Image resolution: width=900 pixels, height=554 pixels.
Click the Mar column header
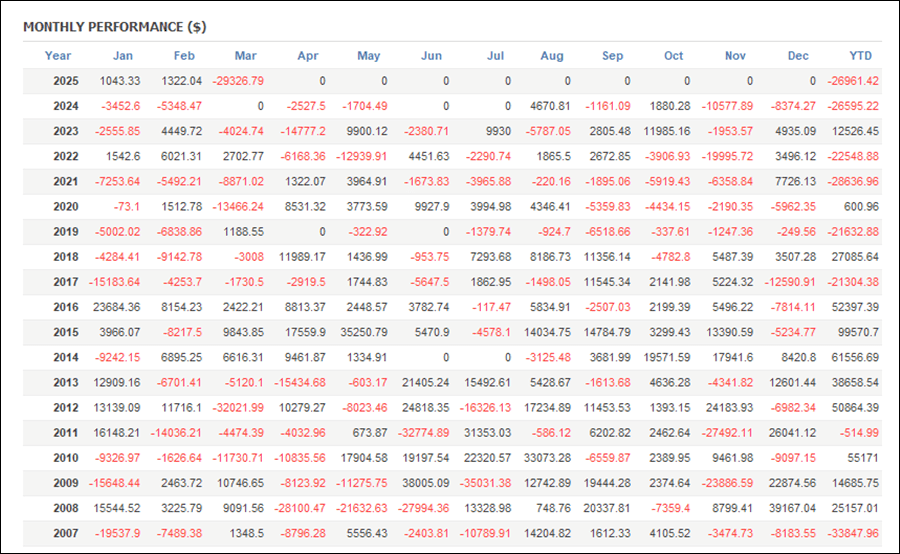pyautogui.click(x=246, y=56)
